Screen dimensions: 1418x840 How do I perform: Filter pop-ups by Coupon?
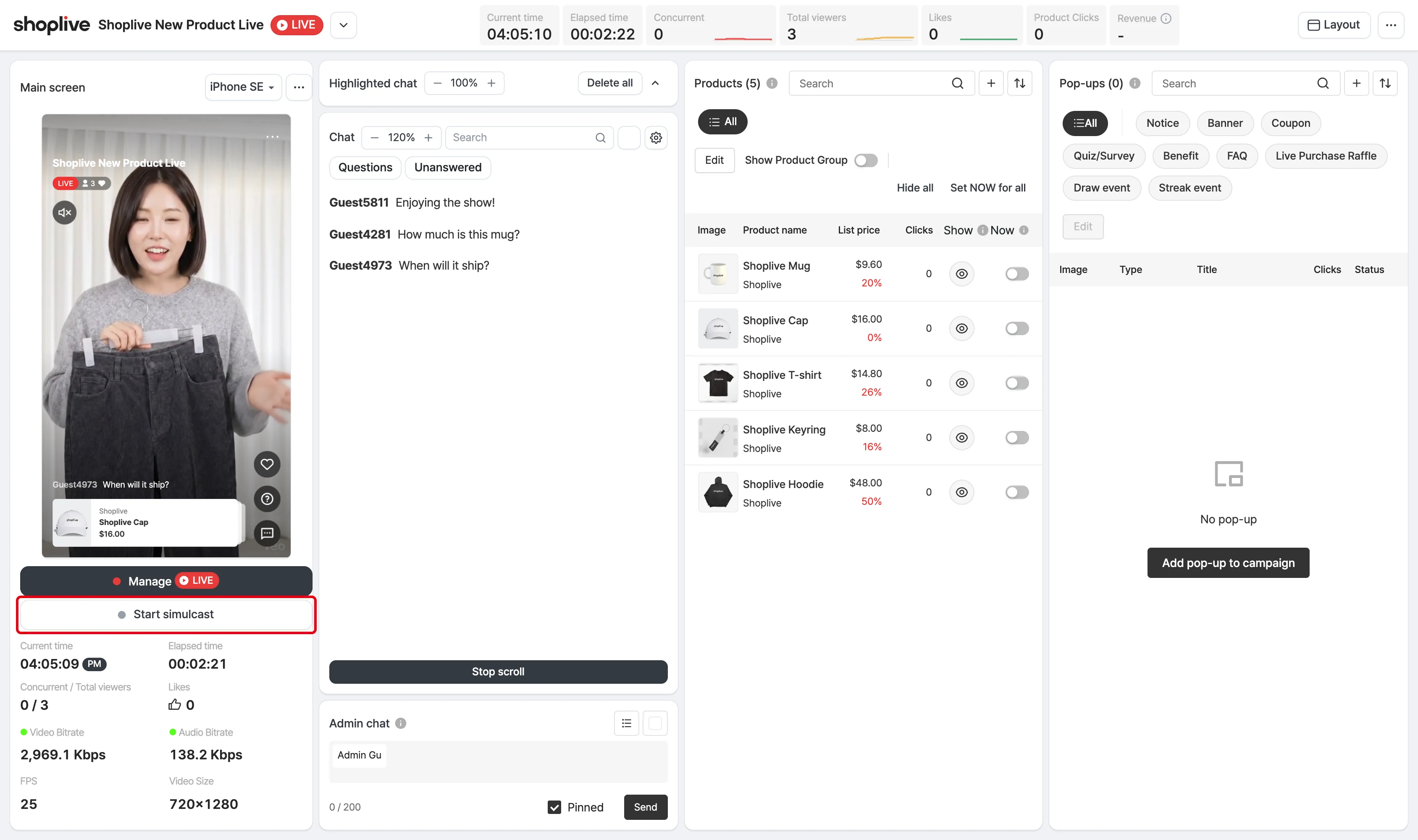1291,123
